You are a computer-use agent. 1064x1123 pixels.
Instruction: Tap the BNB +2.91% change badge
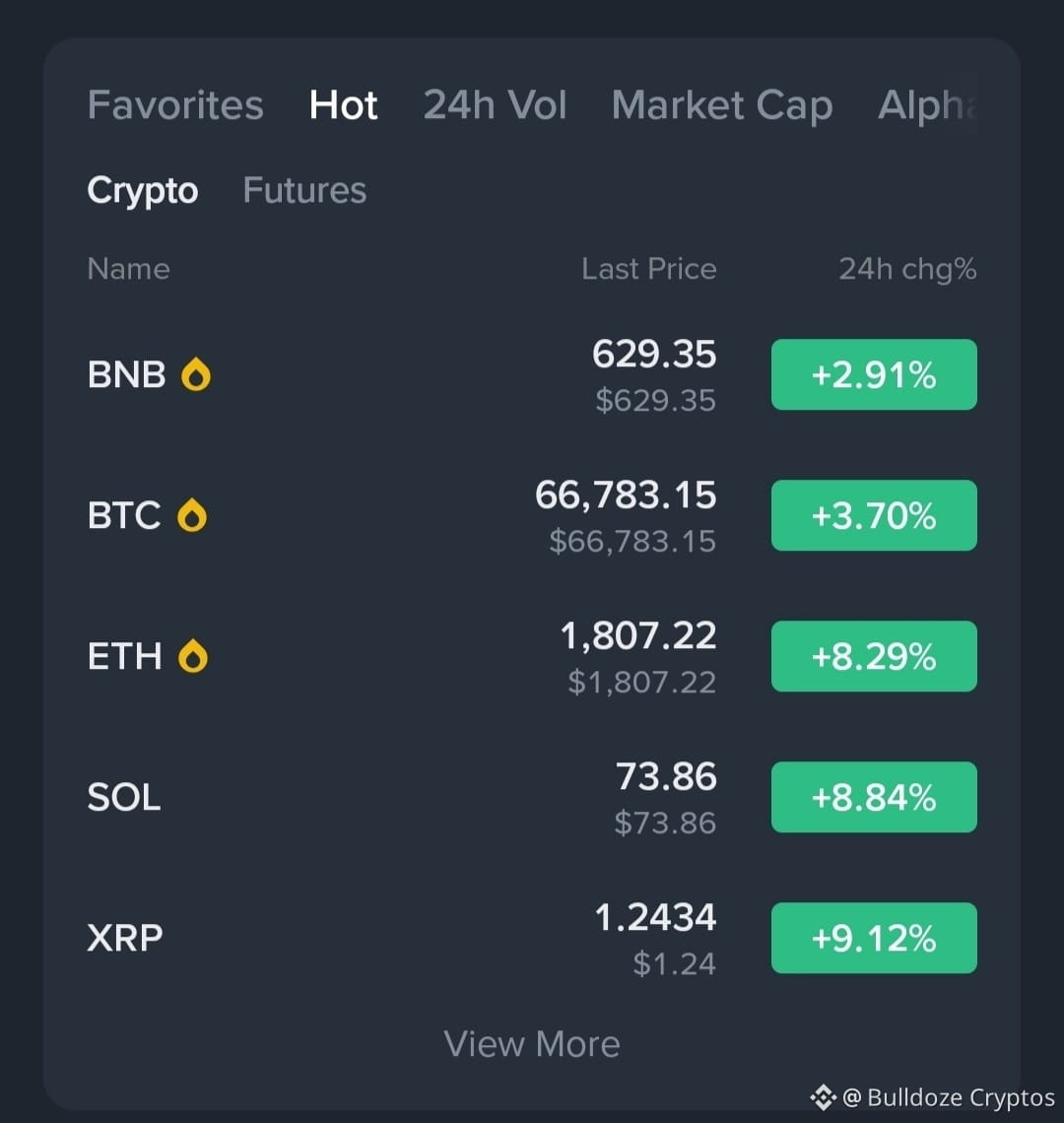[874, 374]
